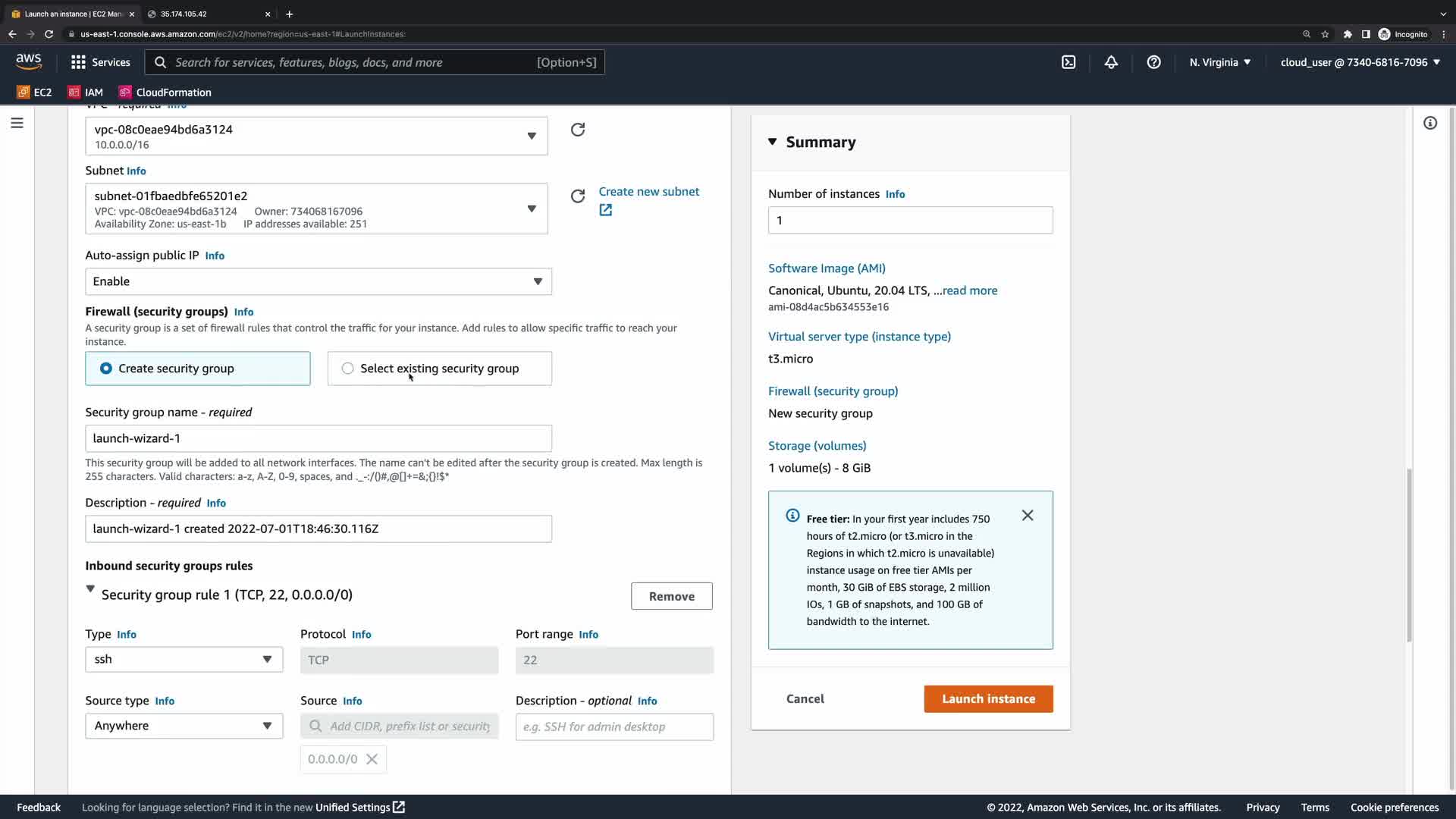Viewport: 1456px width, 819px height.
Task: Open the notifications bell
Action: coord(1111,62)
